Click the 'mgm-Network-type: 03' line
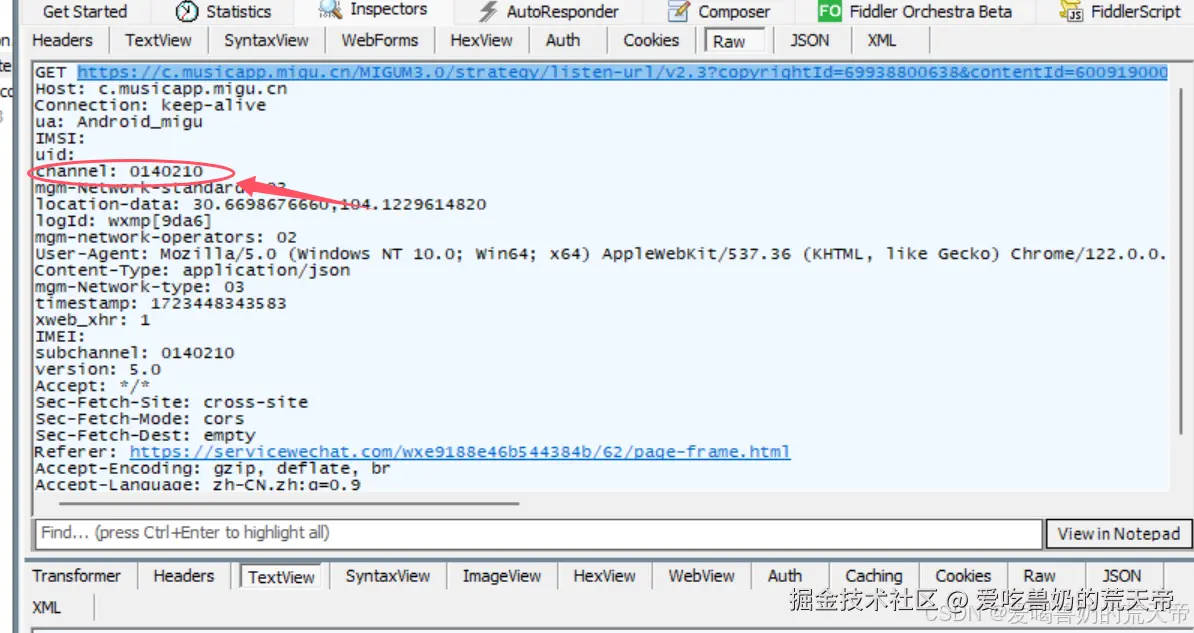The height and width of the screenshot is (633, 1194). (139, 287)
